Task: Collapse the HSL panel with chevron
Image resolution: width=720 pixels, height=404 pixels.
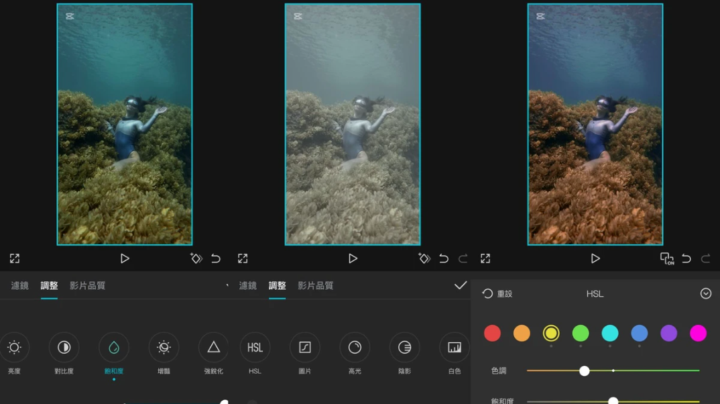Action: [x=705, y=293]
